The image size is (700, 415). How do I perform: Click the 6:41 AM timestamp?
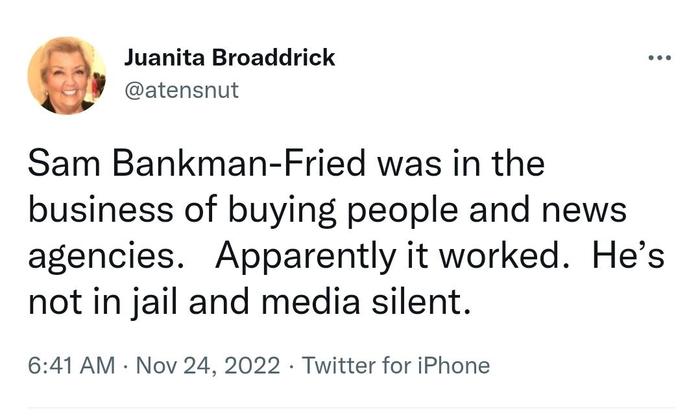click(72, 365)
